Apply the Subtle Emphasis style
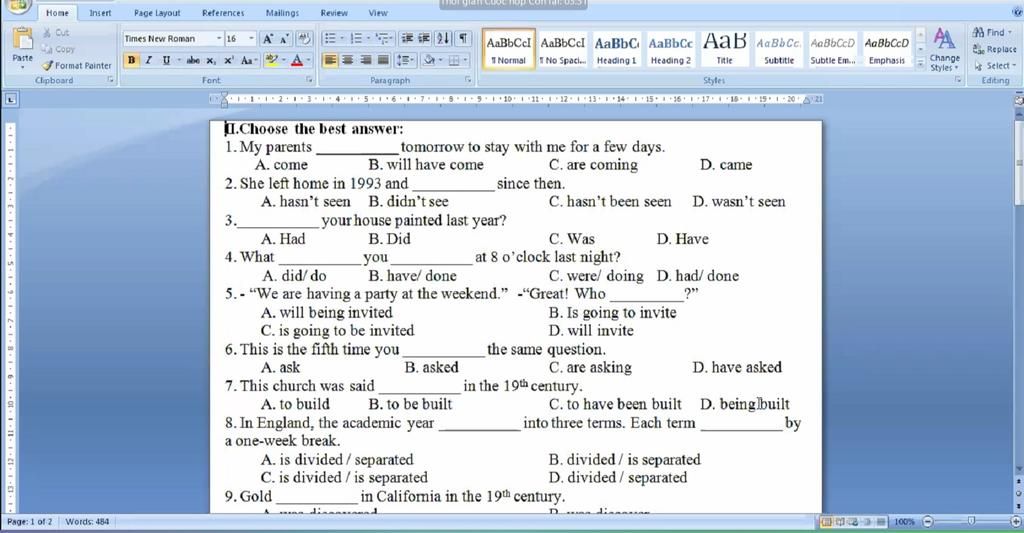This screenshot has width=1024, height=533. (x=833, y=49)
